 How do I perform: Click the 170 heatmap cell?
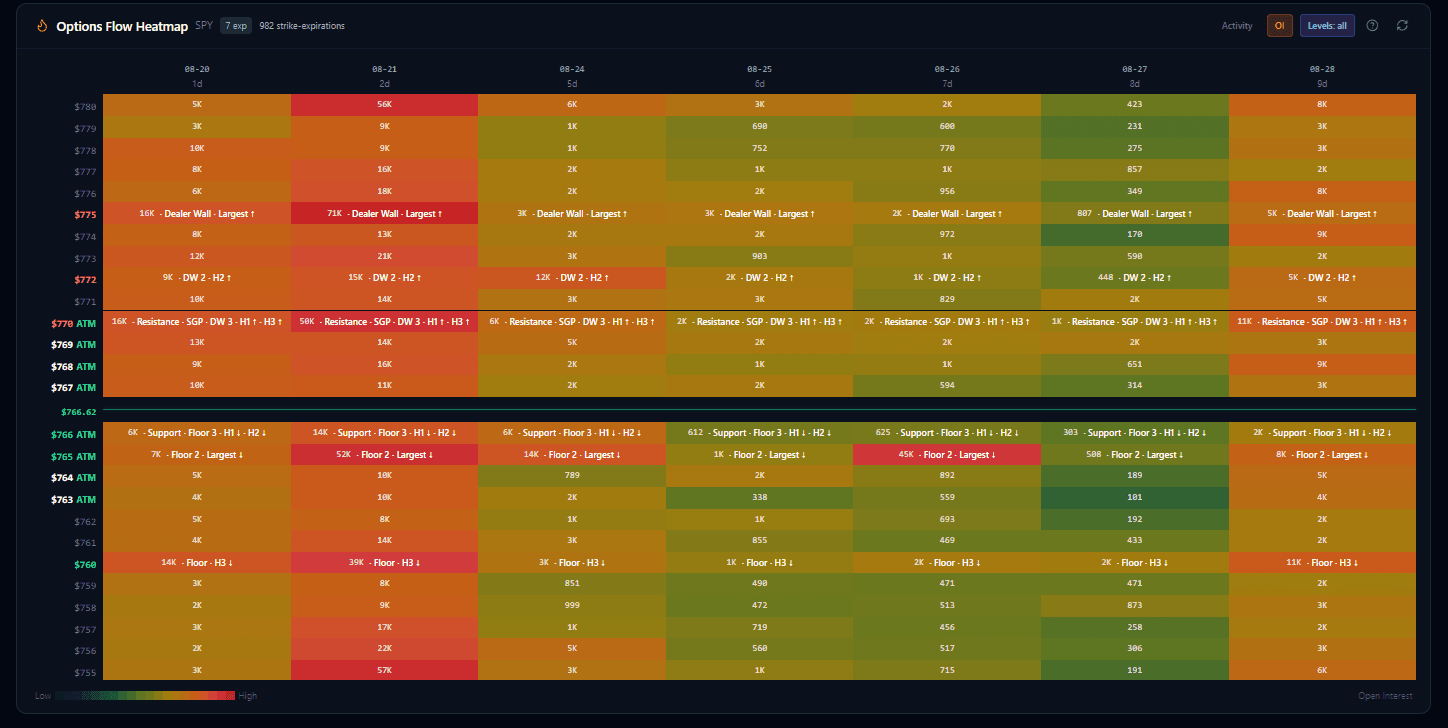1134,235
